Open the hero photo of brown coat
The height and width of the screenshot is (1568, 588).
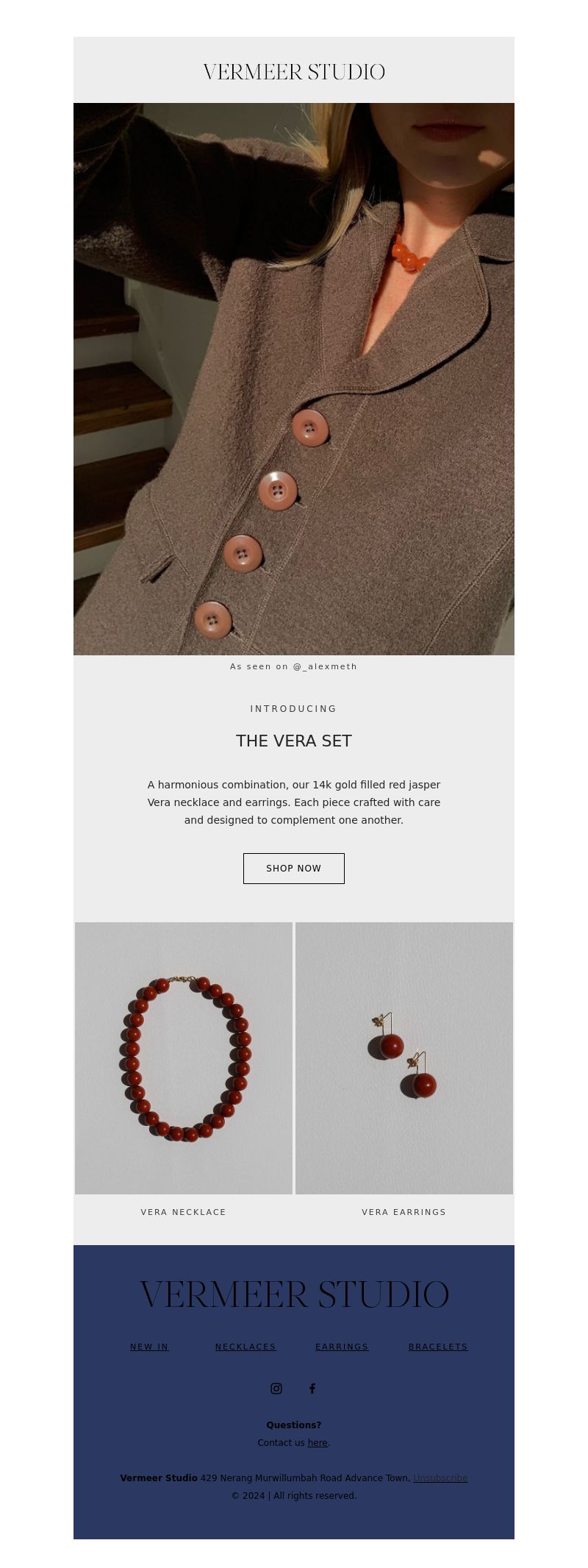click(x=294, y=379)
